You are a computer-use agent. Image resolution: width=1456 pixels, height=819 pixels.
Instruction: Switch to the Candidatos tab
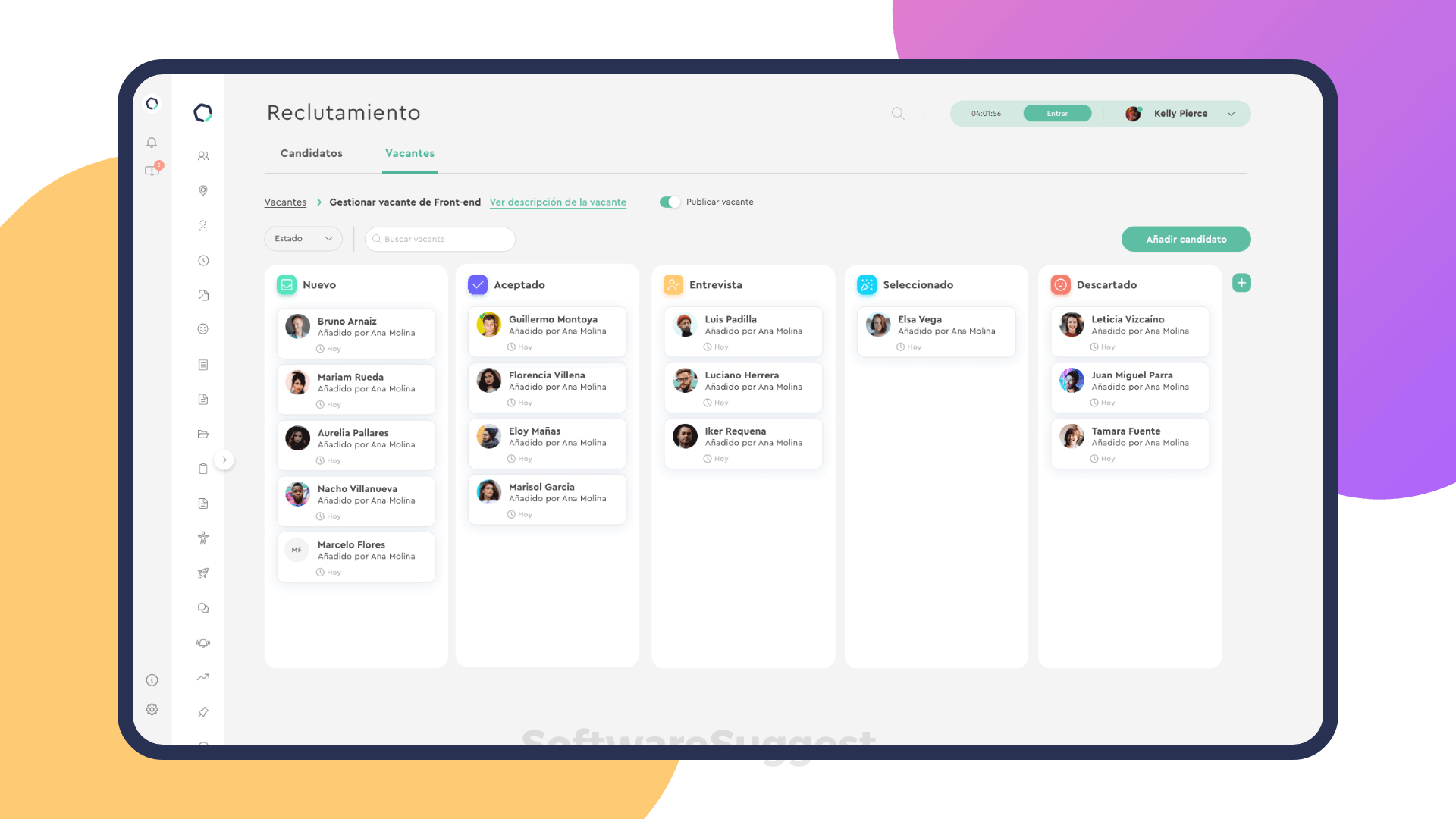pos(311,153)
